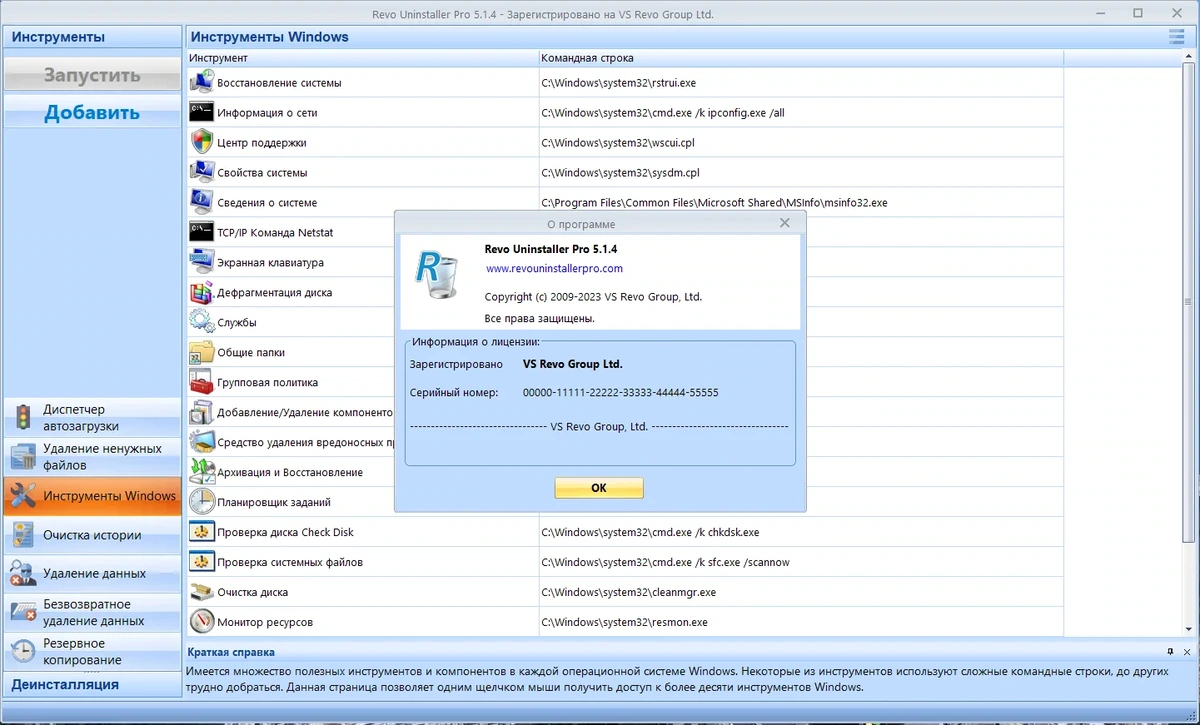This screenshot has width=1200, height=725.
Task: Collapse the Инструменты sidebar header
Action: pyautogui.click(x=92, y=37)
